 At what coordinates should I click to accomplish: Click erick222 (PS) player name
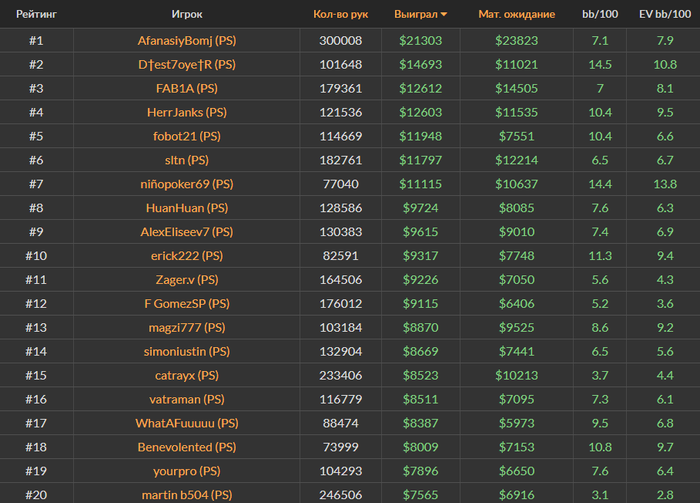187,256
